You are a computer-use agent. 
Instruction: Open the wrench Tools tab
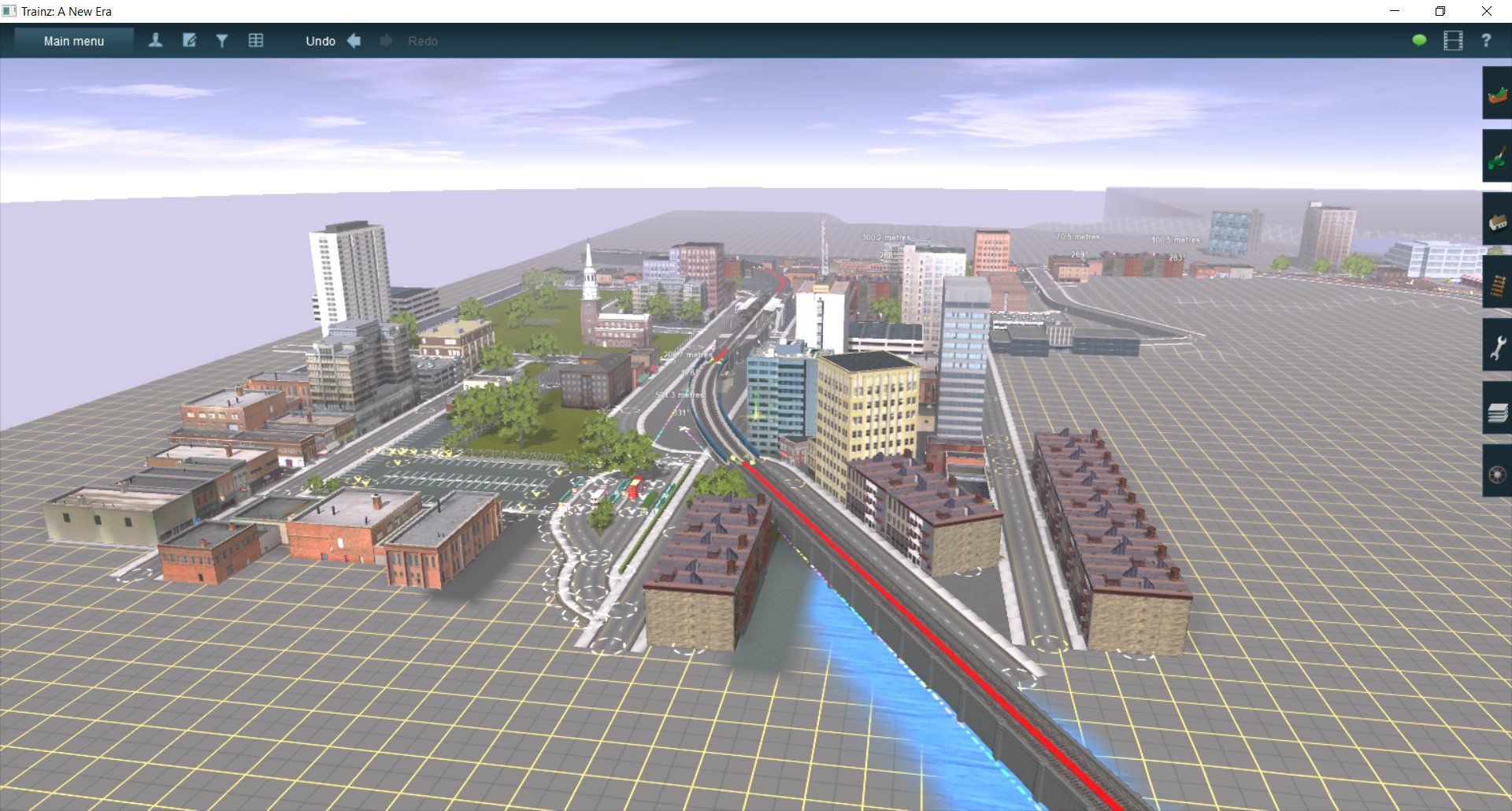click(1497, 346)
